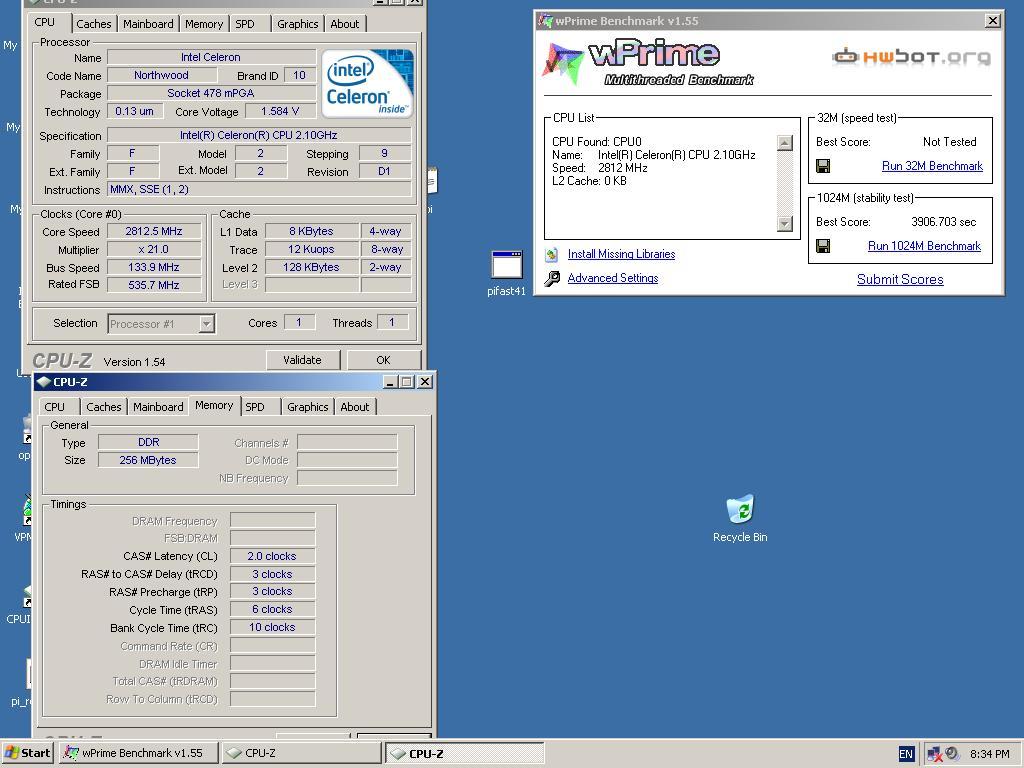Click the Code Name Northwood field

pos(161,76)
